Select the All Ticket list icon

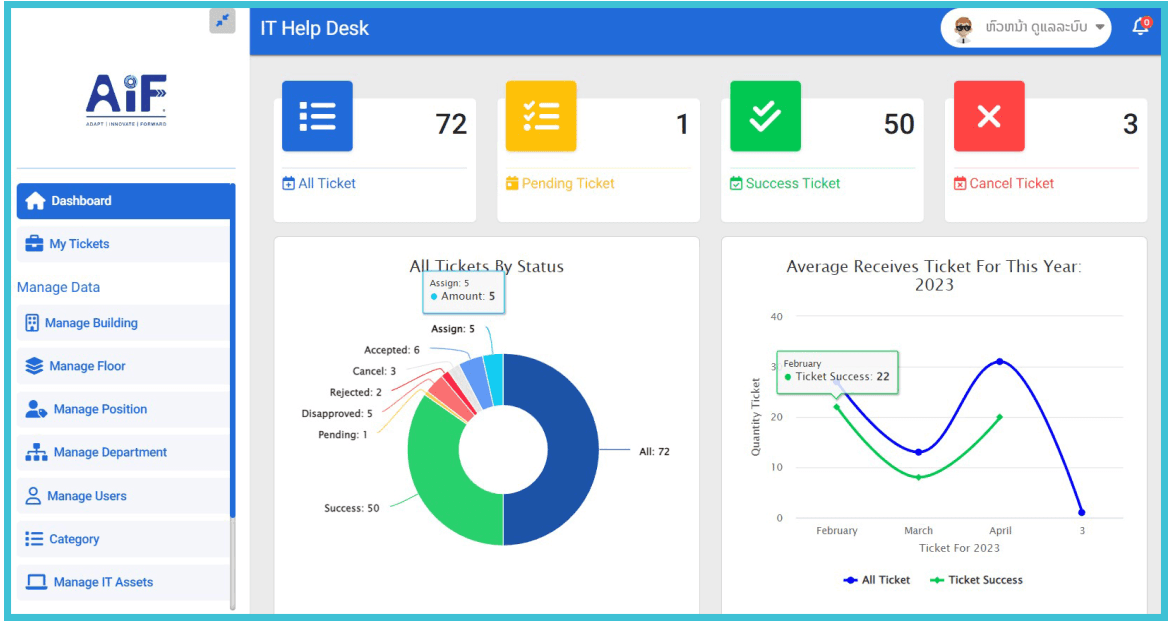[x=317, y=117]
